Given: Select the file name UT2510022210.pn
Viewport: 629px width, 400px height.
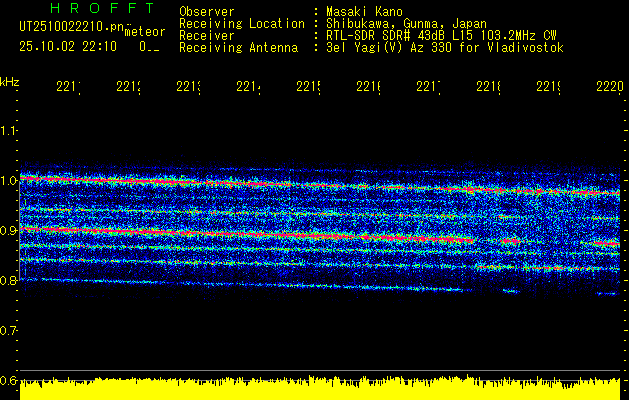Looking at the screenshot, I should coord(71,27).
